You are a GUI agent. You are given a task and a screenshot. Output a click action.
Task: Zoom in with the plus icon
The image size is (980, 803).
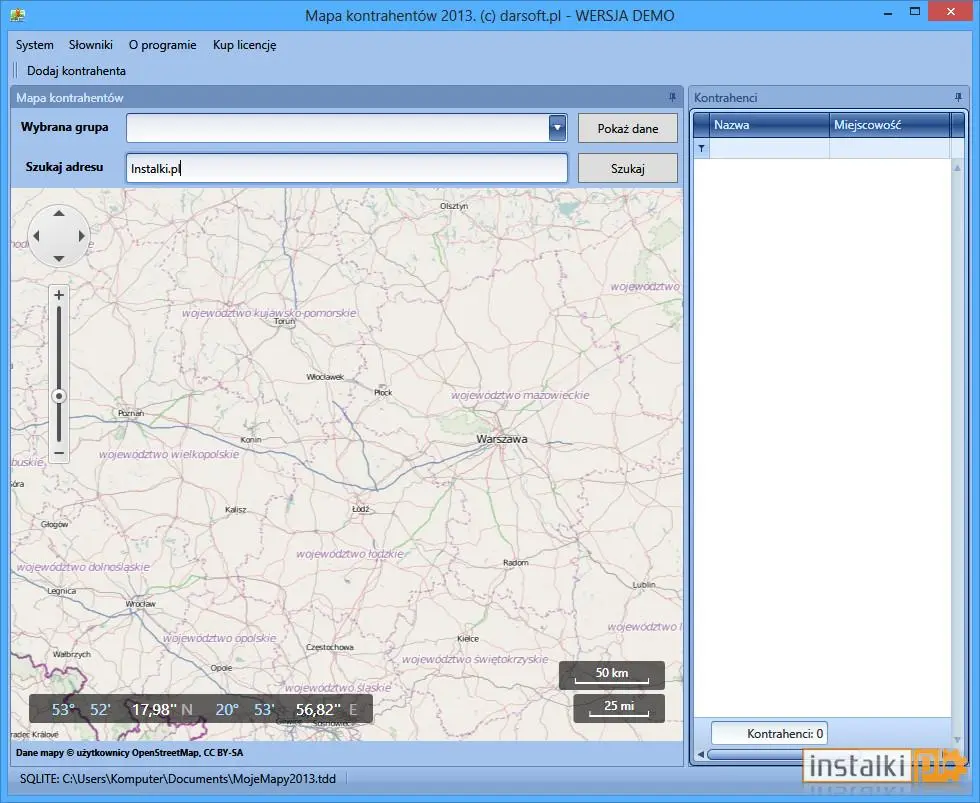coord(59,295)
